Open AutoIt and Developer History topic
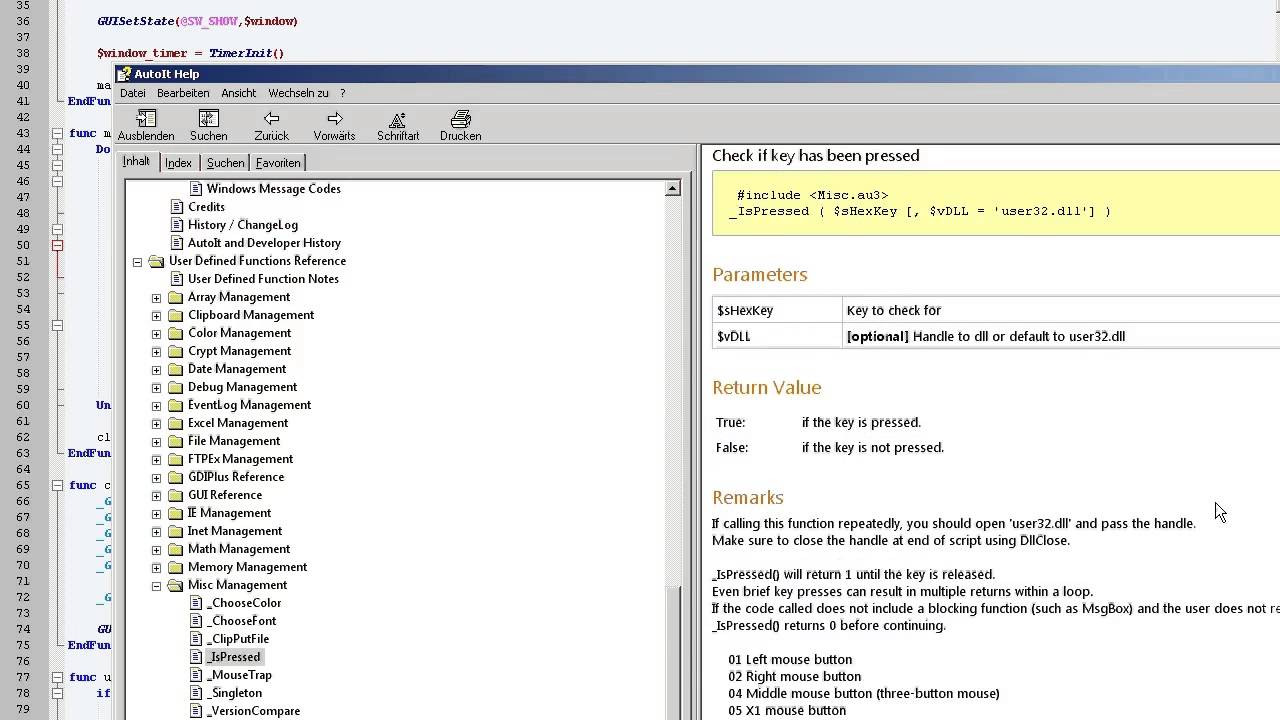Viewport: 1280px width, 720px height. 264,243
